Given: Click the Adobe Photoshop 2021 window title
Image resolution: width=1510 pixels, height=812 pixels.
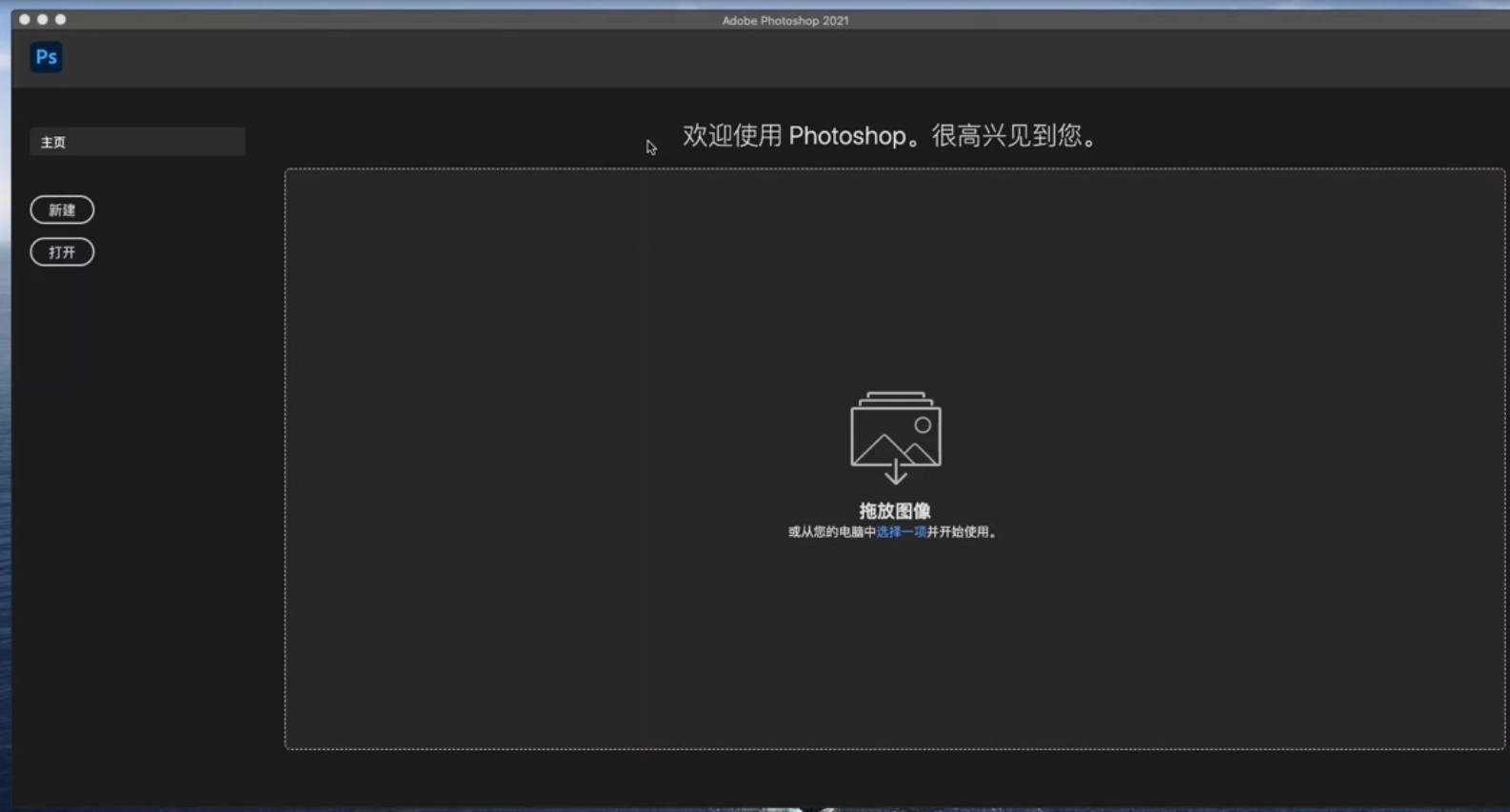Looking at the screenshot, I should 785,20.
